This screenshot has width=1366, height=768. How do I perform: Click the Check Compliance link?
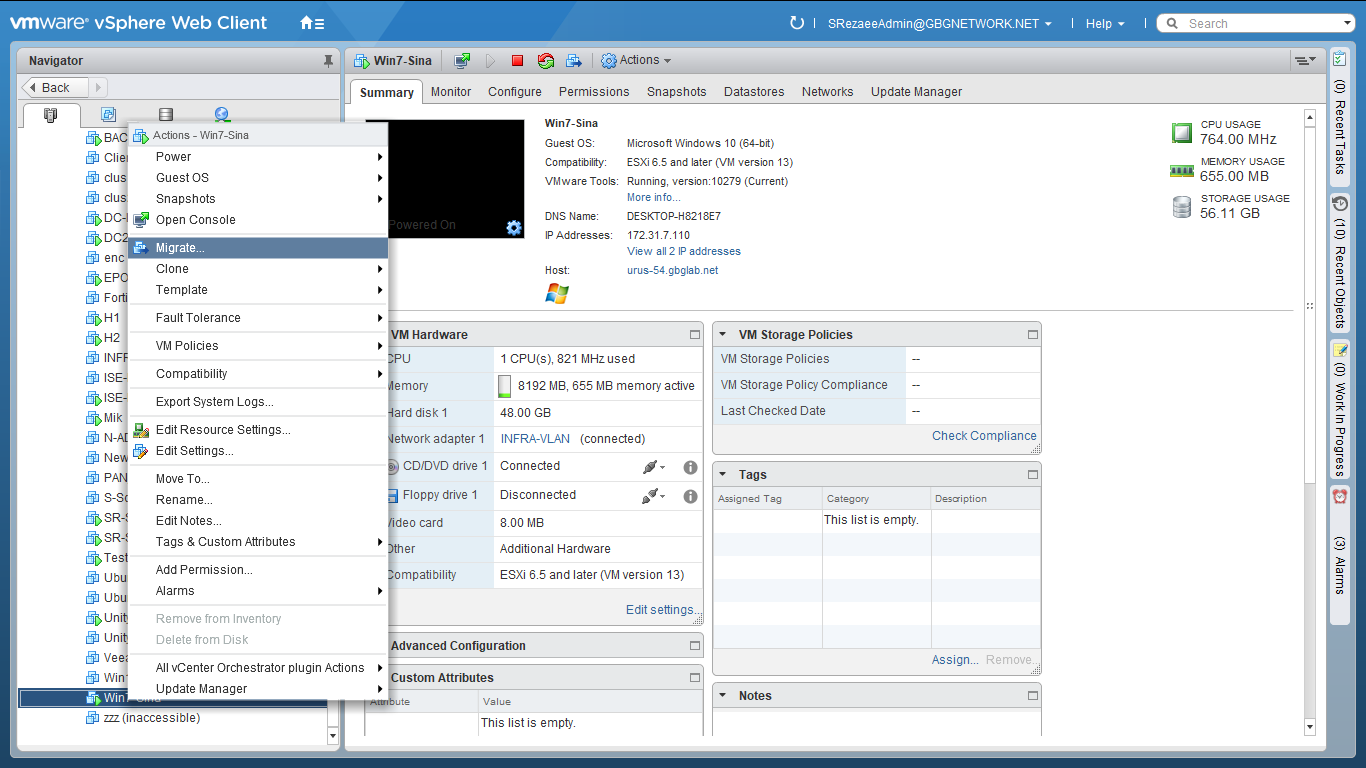point(984,436)
